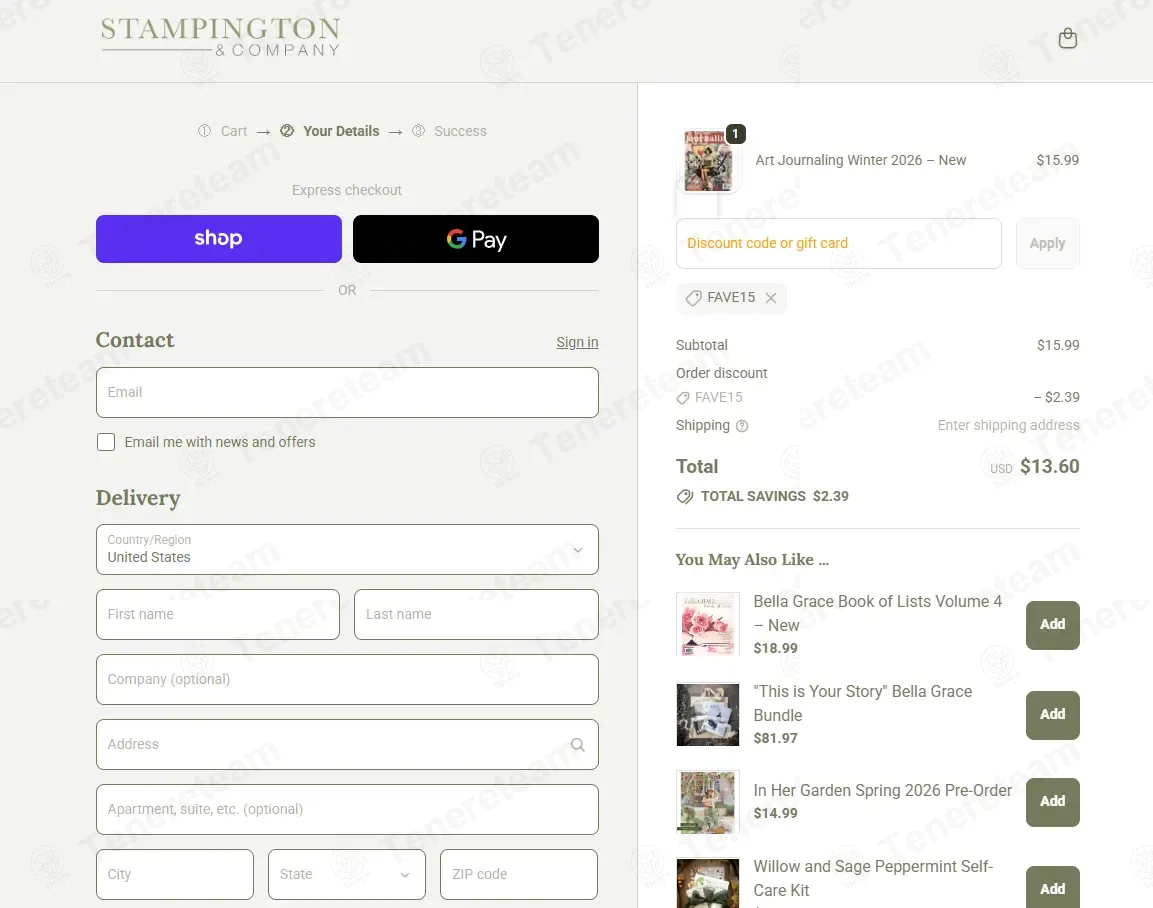Pay with Shop Pay button
This screenshot has height=908, width=1153.
[x=218, y=239]
